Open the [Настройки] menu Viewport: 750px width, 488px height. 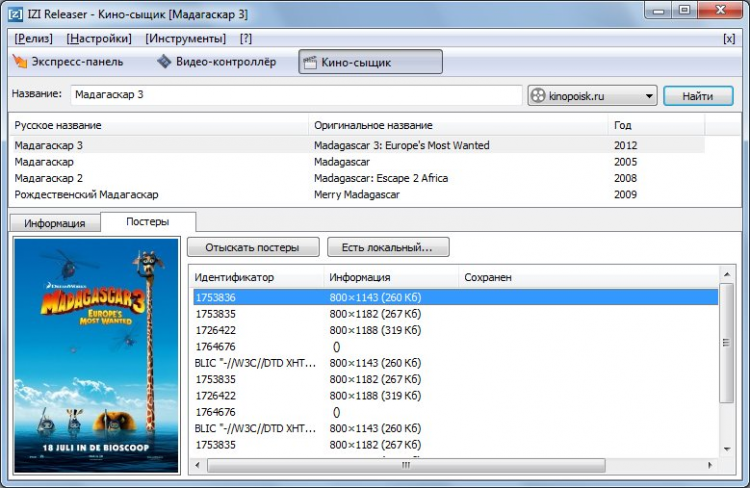(x=99, y=38)
